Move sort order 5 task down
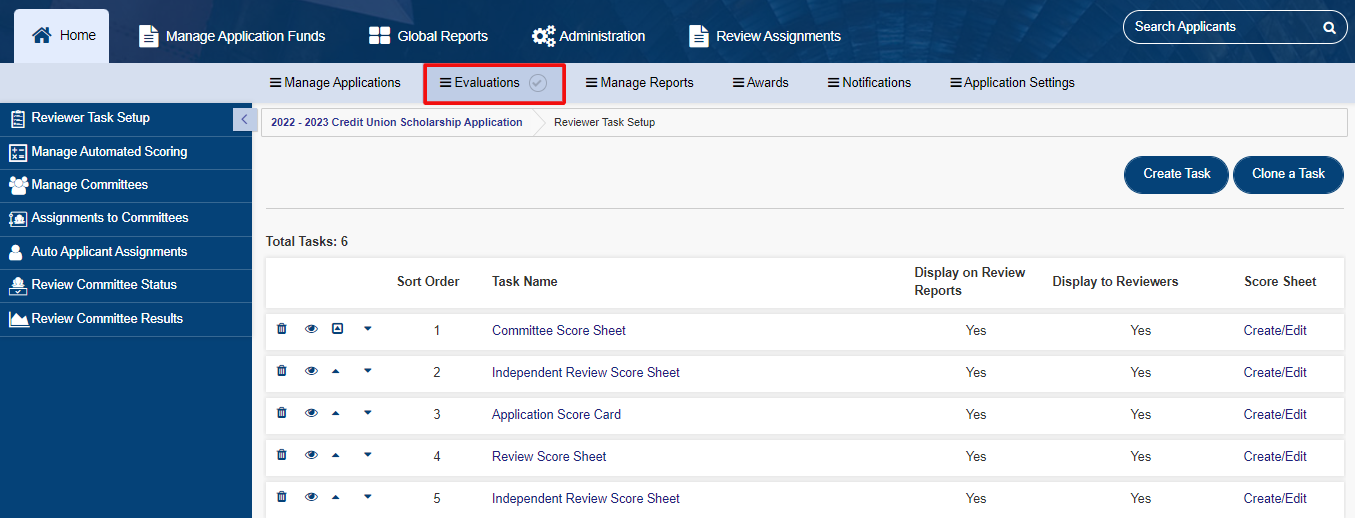The height and width of the screenshot is (518, 1355). pyautogui.click(x=367, y=497)
